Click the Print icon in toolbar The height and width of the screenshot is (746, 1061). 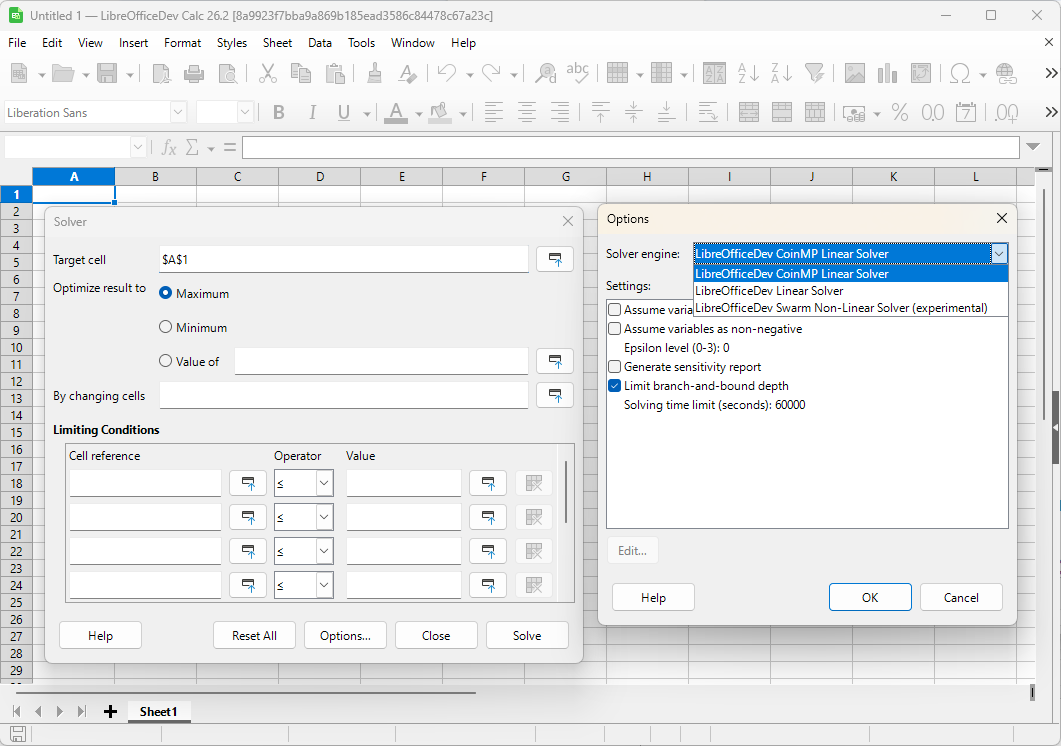[x=194, y=73]
